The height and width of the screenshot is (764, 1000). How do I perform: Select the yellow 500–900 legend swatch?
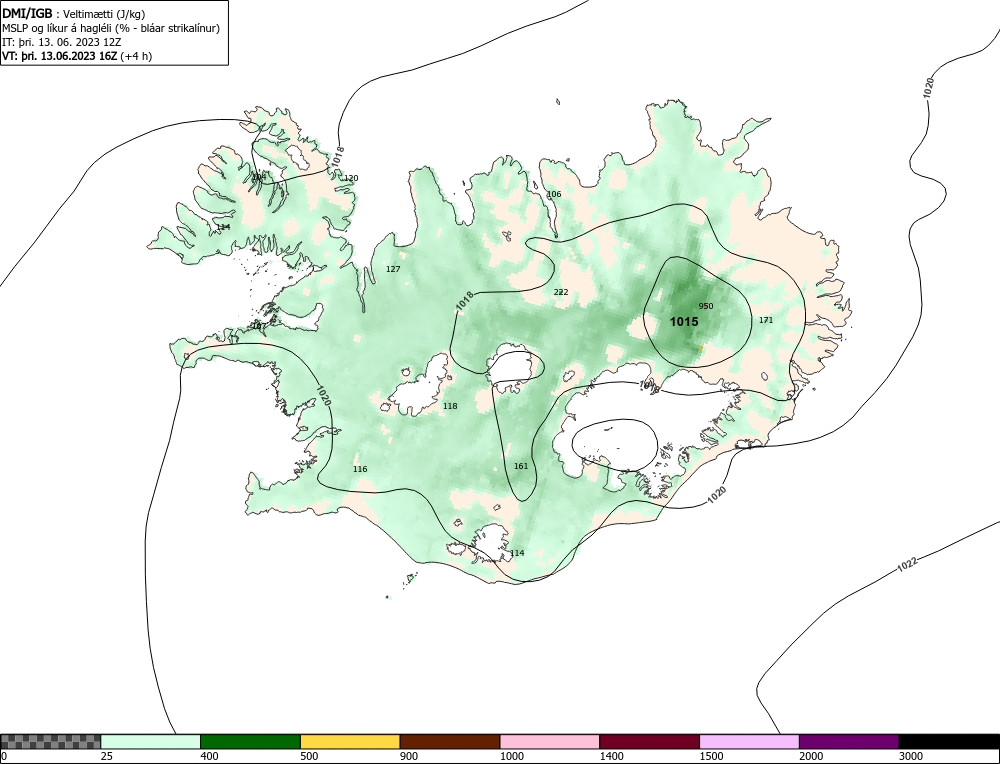tap(350, 741)
